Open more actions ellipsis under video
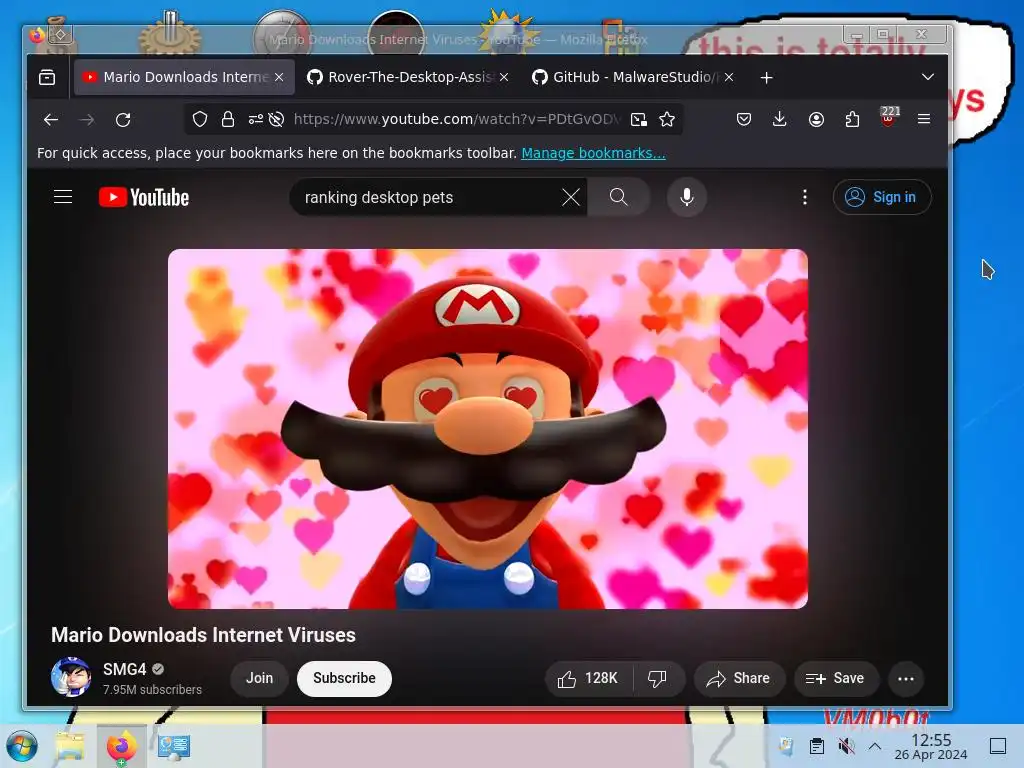The image size is (1024, 768). tap(906, 679)
